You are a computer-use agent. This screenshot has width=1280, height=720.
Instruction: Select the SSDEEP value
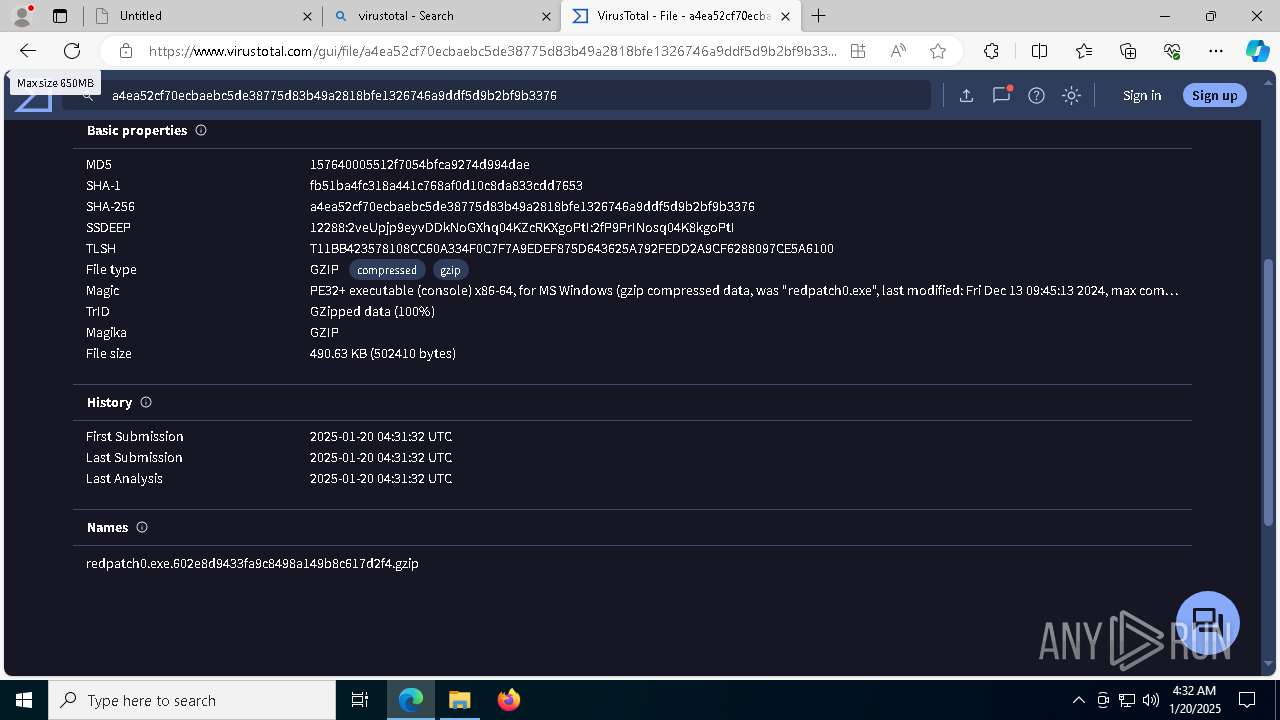tap(522, 227)
